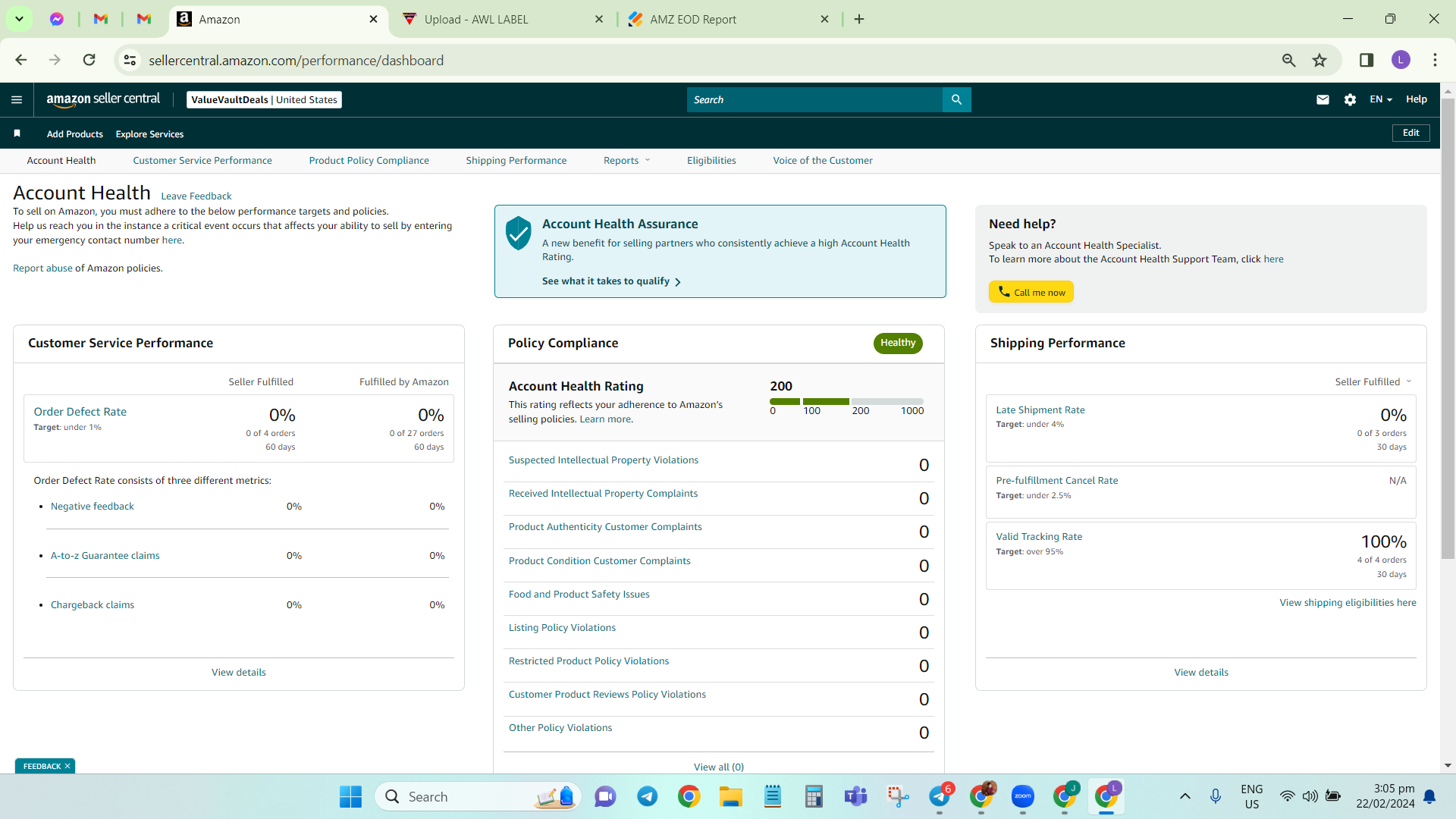This screenshot has width=1456, height=819.
Task: Open Telegram from the taskbar
Action: click(647, 796)
